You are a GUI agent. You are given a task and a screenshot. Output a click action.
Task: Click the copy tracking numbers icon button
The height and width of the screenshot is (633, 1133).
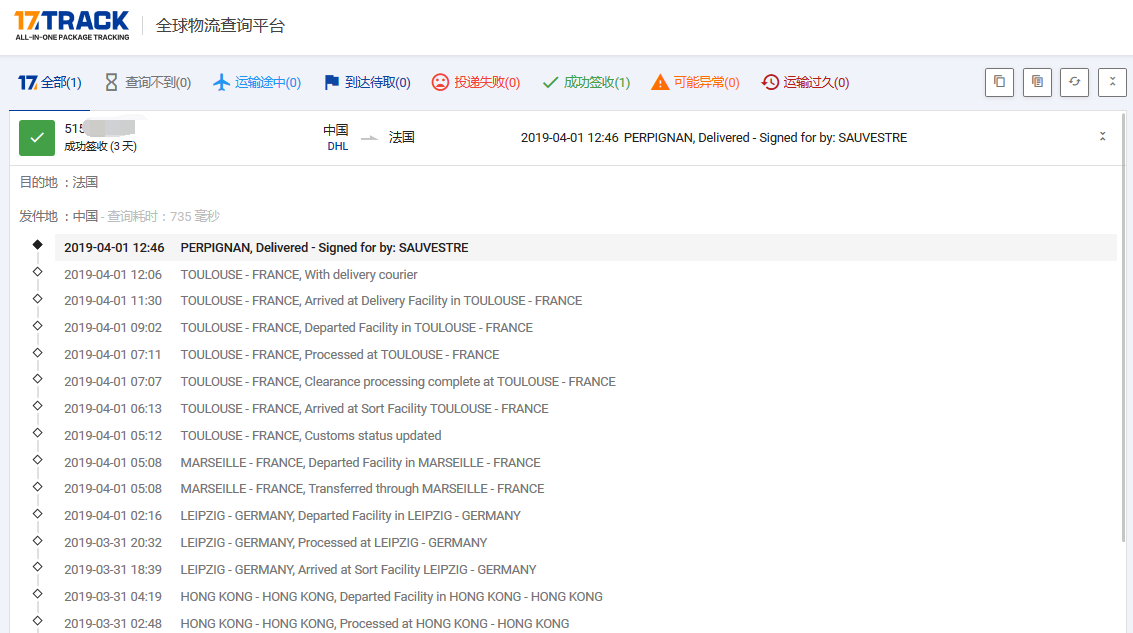[999, 82]
